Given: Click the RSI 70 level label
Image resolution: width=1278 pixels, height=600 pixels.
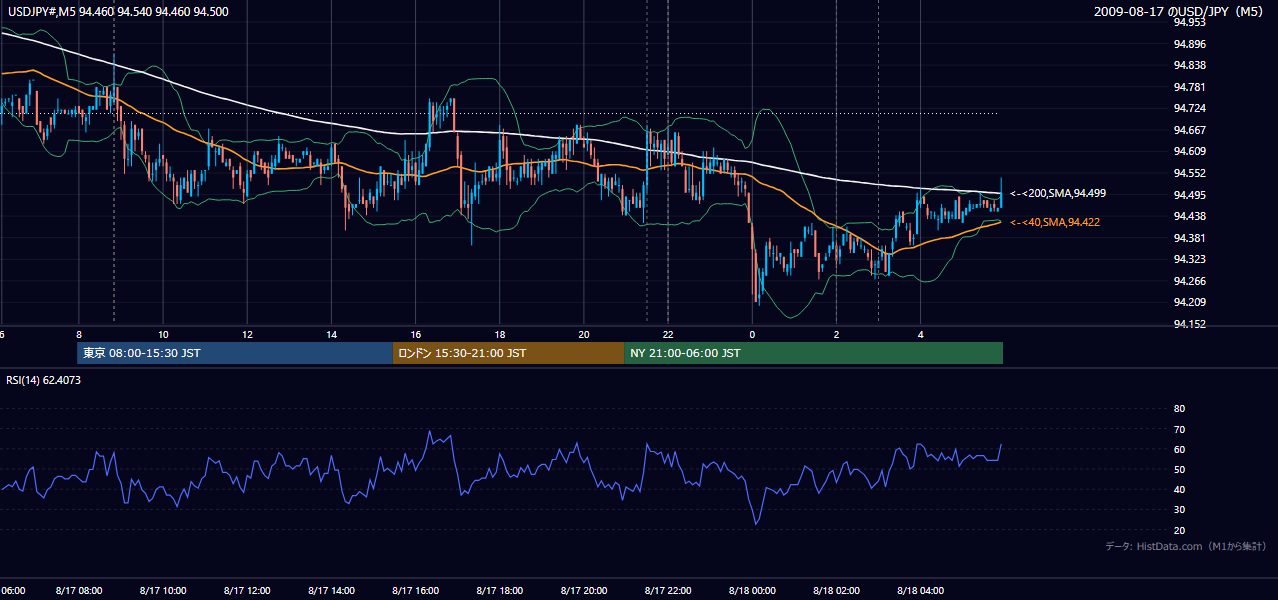Looking at the screenshot, I should tap(1179, 429).
